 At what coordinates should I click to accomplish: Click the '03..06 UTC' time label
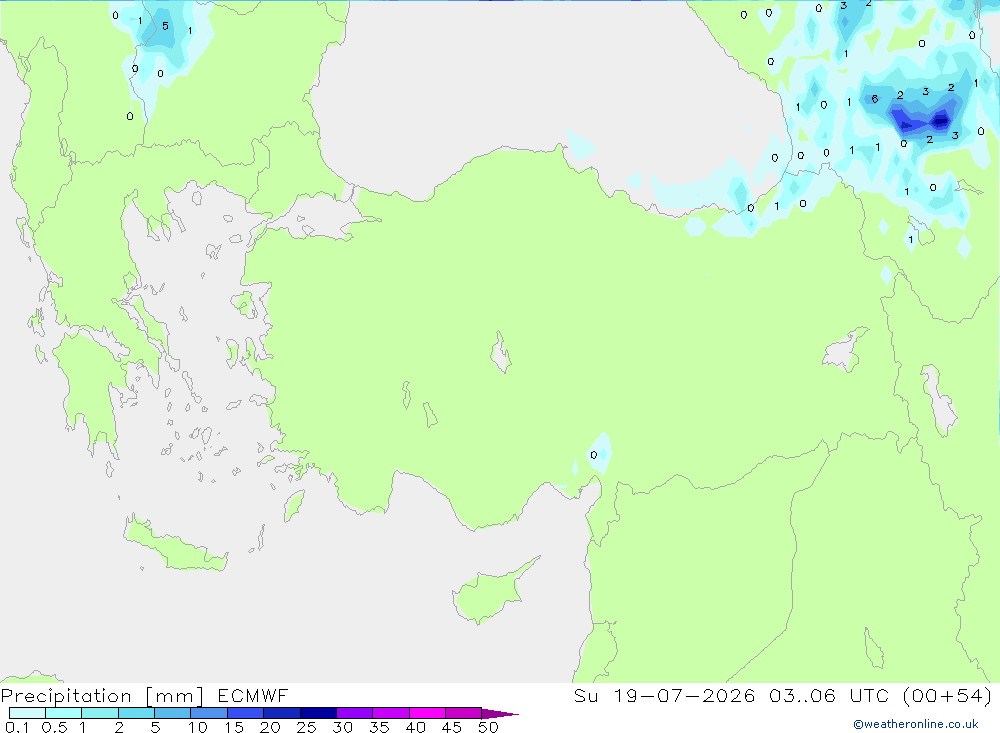828,695
